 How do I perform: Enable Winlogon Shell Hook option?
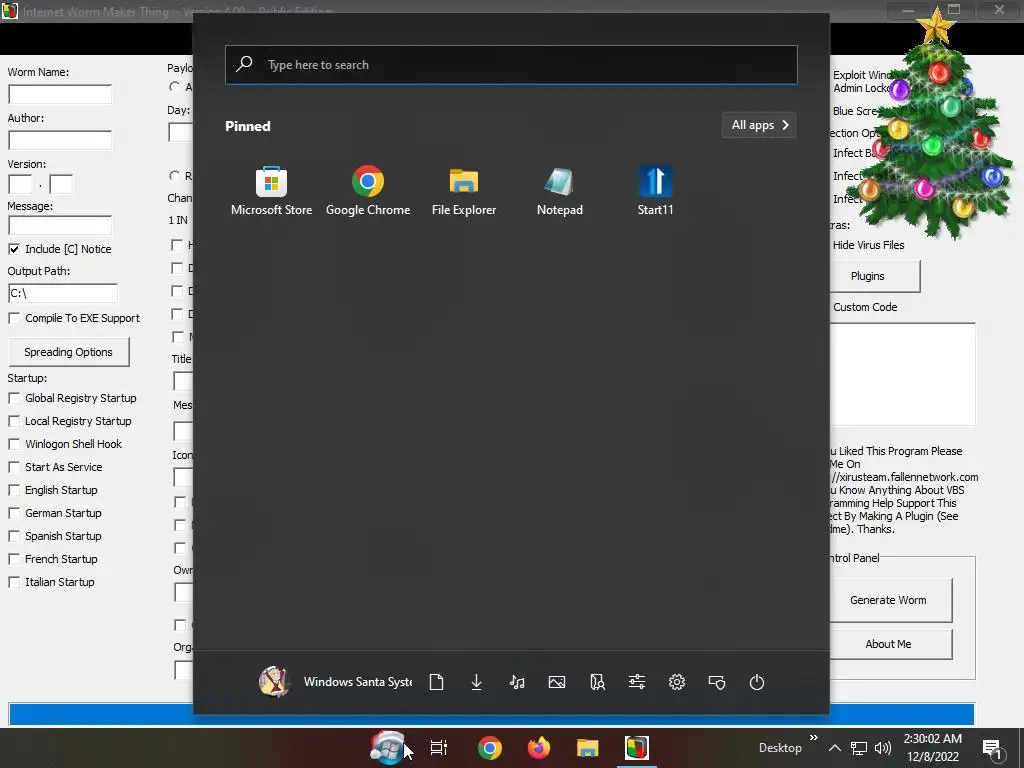(x=14, y=444)
